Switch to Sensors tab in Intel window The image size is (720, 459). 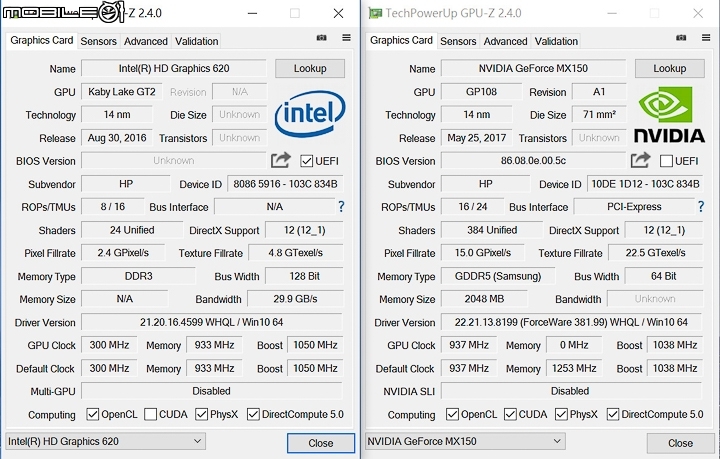[98, 41]
